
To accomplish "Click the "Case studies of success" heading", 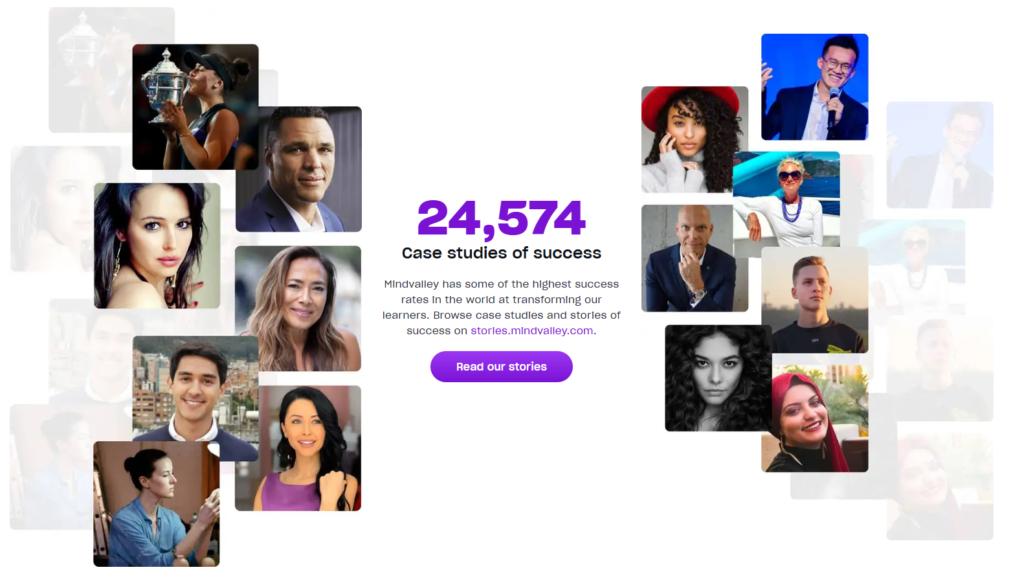I will click(501, 253).
